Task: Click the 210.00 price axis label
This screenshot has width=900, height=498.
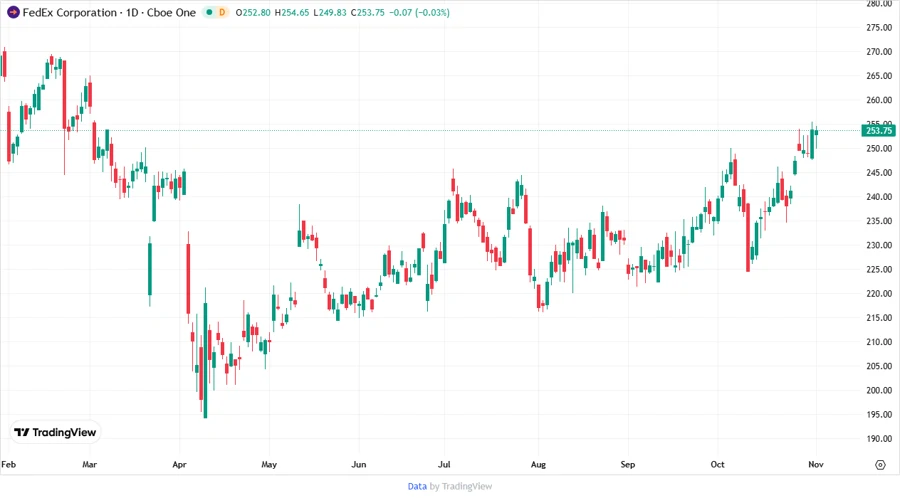Action: pyautogui.click(x=879, y=342)
